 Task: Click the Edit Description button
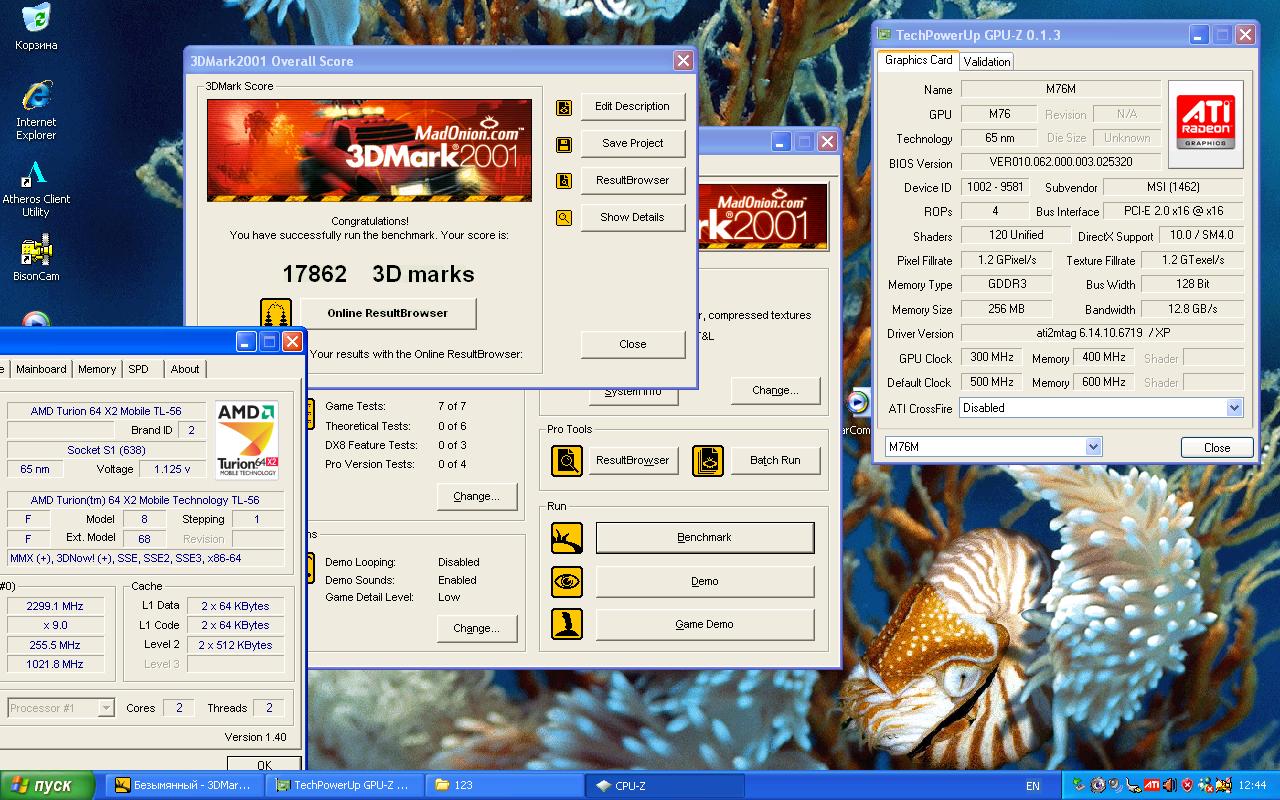point(632,107)
